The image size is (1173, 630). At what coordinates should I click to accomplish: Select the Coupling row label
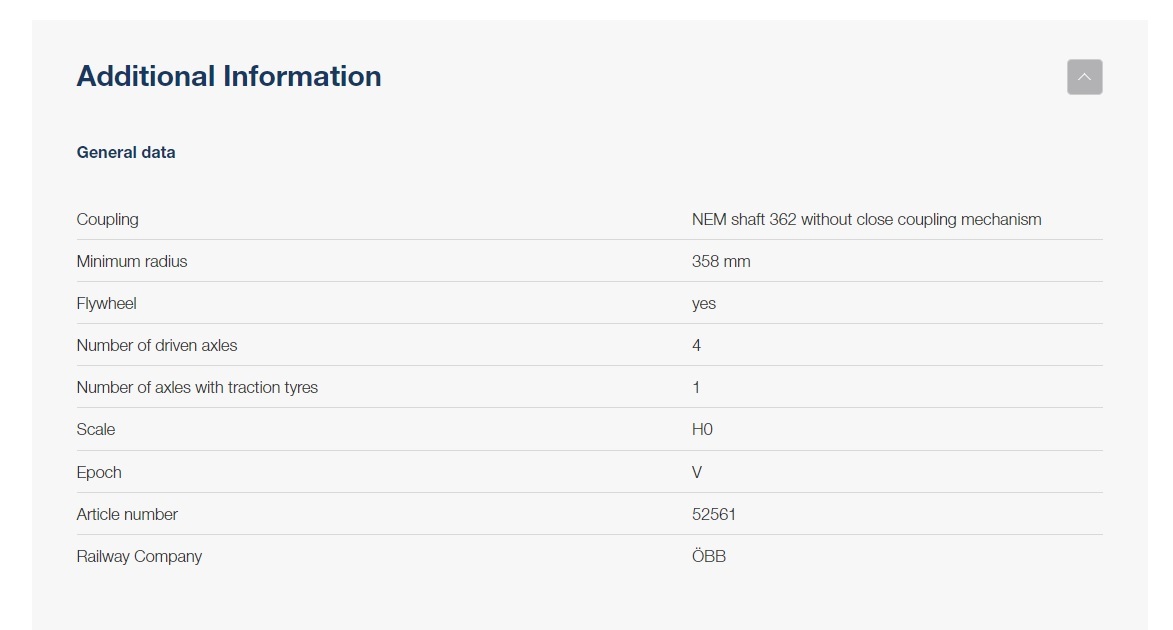108,219
